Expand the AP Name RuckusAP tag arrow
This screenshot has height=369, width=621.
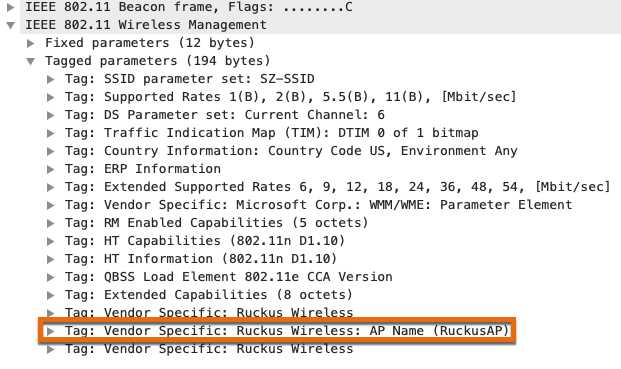pos(50,331)
